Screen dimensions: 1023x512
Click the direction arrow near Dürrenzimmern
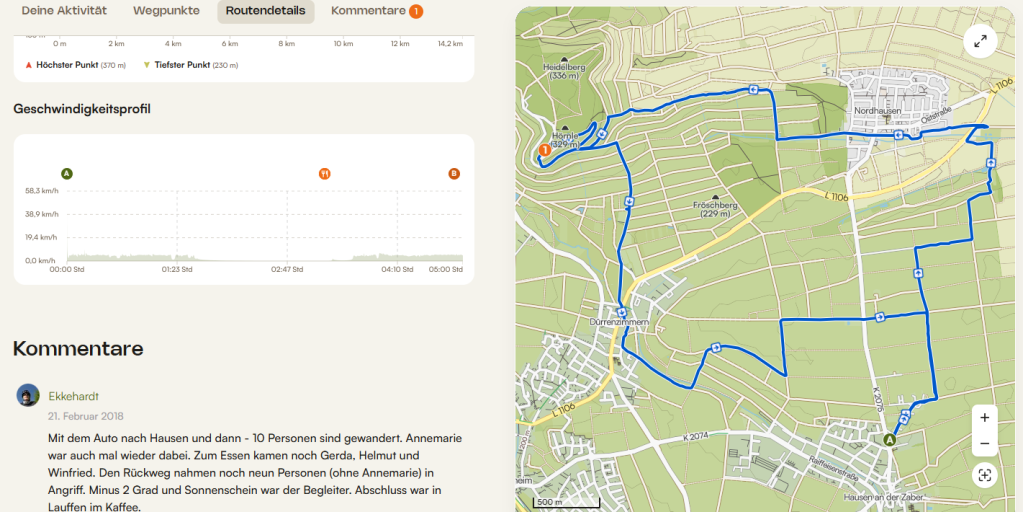[622, 313]
